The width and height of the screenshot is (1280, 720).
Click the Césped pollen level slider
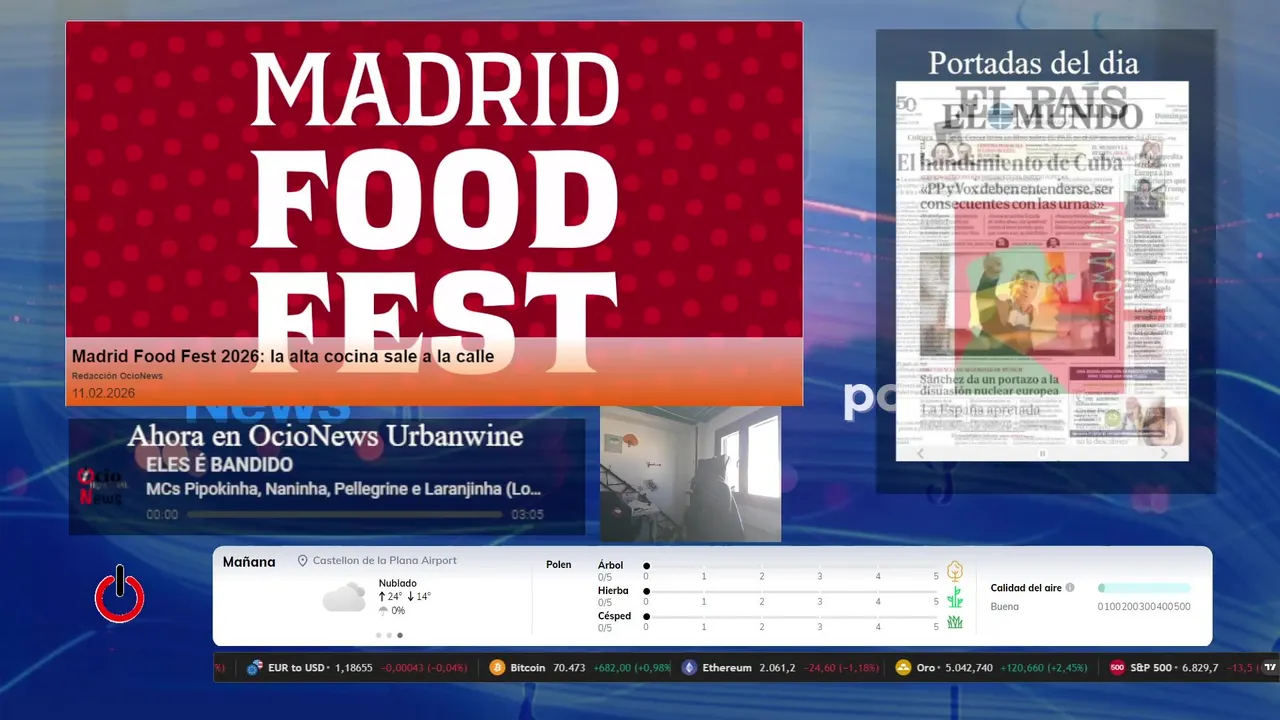point(791,617)
